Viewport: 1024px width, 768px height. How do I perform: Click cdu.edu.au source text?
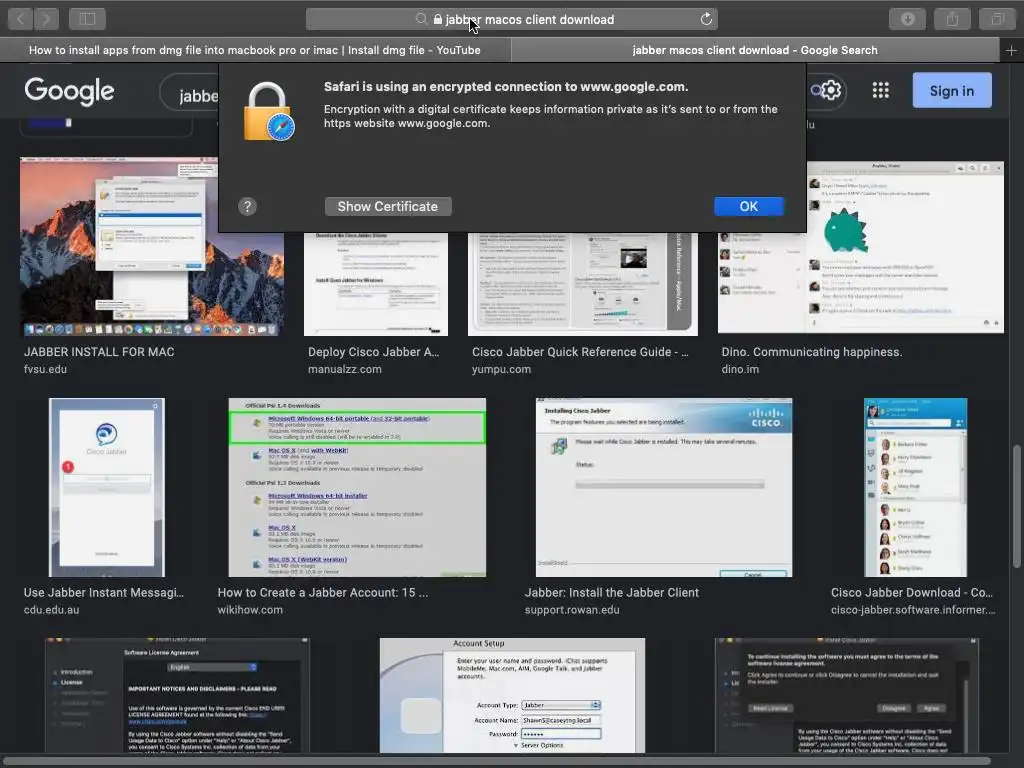[52, 610]
